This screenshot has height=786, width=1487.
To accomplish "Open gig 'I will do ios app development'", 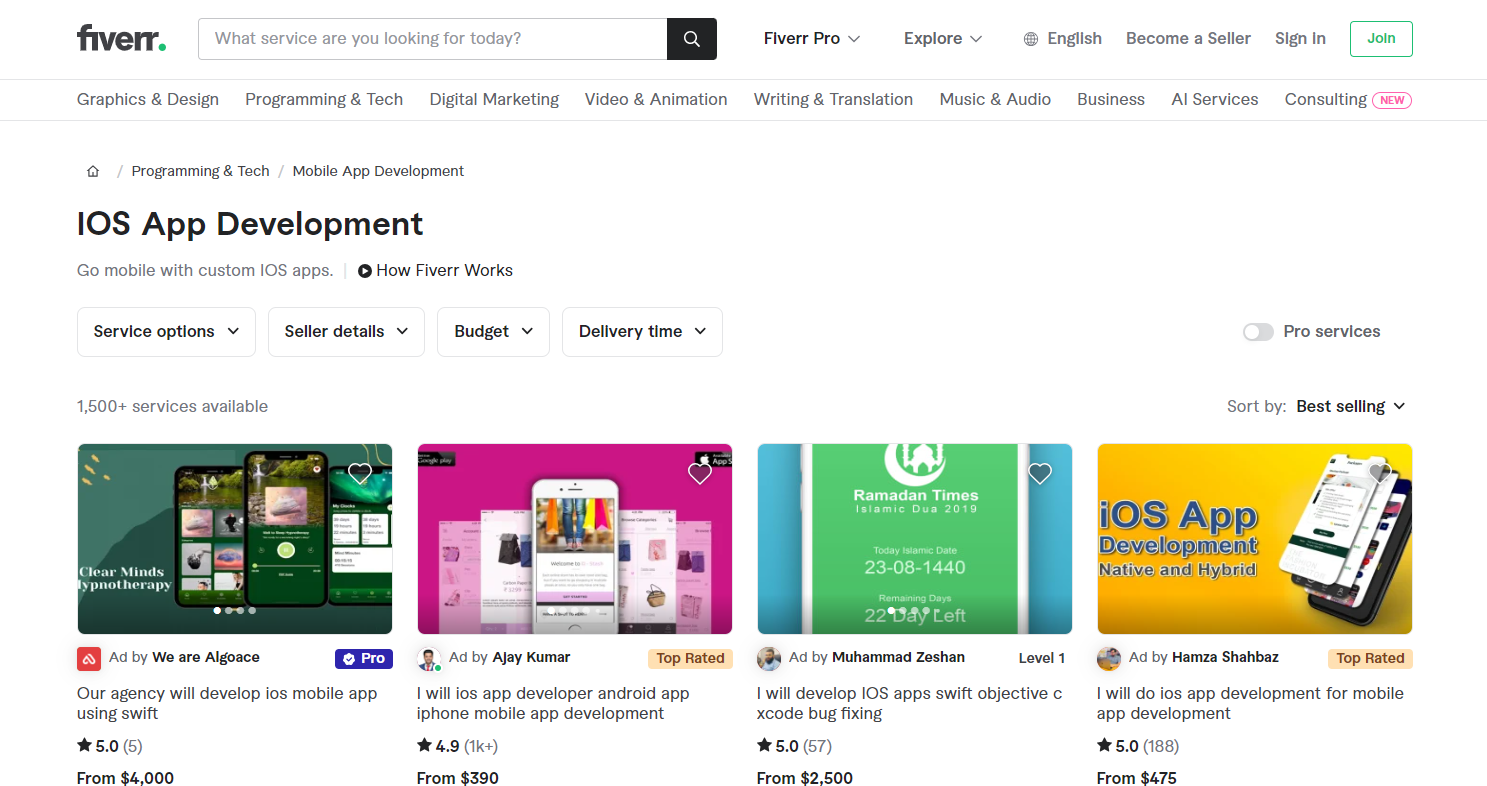I will [1250, 704].
